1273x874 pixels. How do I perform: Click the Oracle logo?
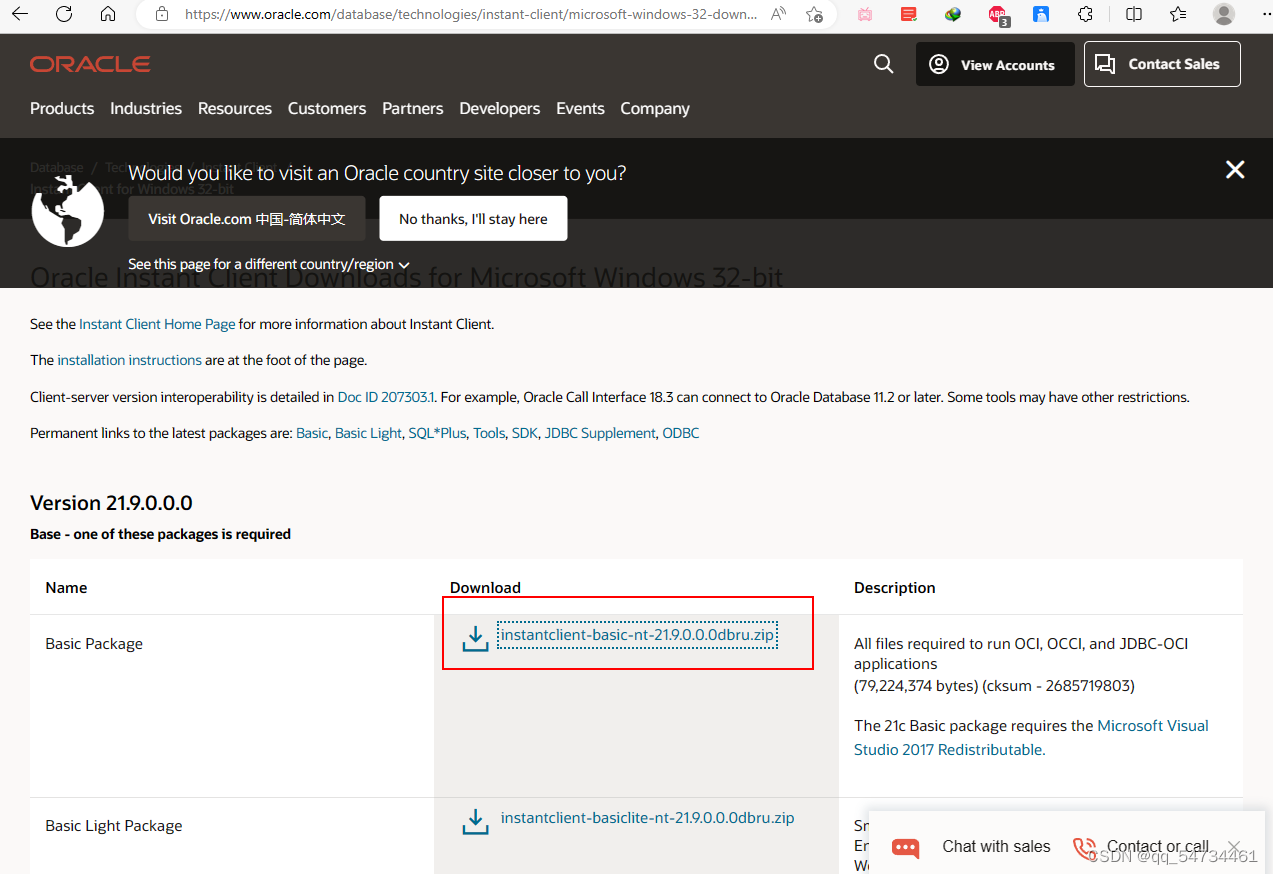(x=90, y=64)
